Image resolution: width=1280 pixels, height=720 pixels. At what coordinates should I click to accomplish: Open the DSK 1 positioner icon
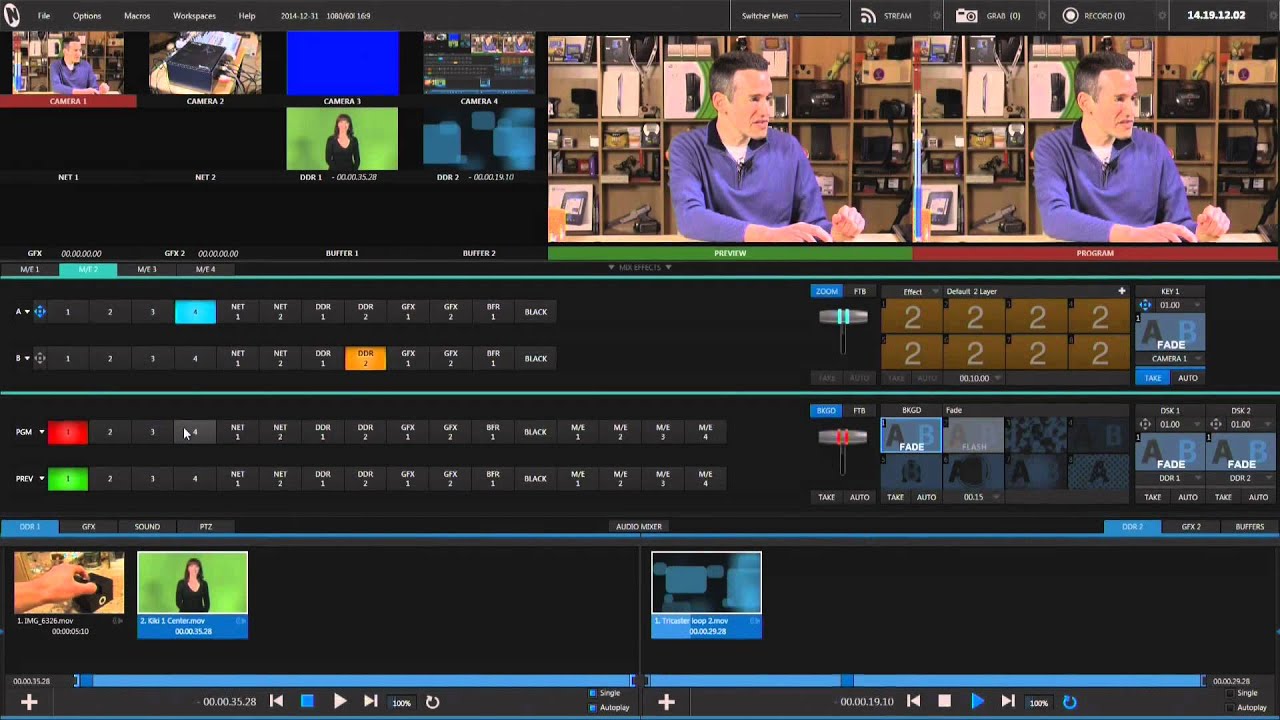pyautogui.click(x=1145, y=424)
